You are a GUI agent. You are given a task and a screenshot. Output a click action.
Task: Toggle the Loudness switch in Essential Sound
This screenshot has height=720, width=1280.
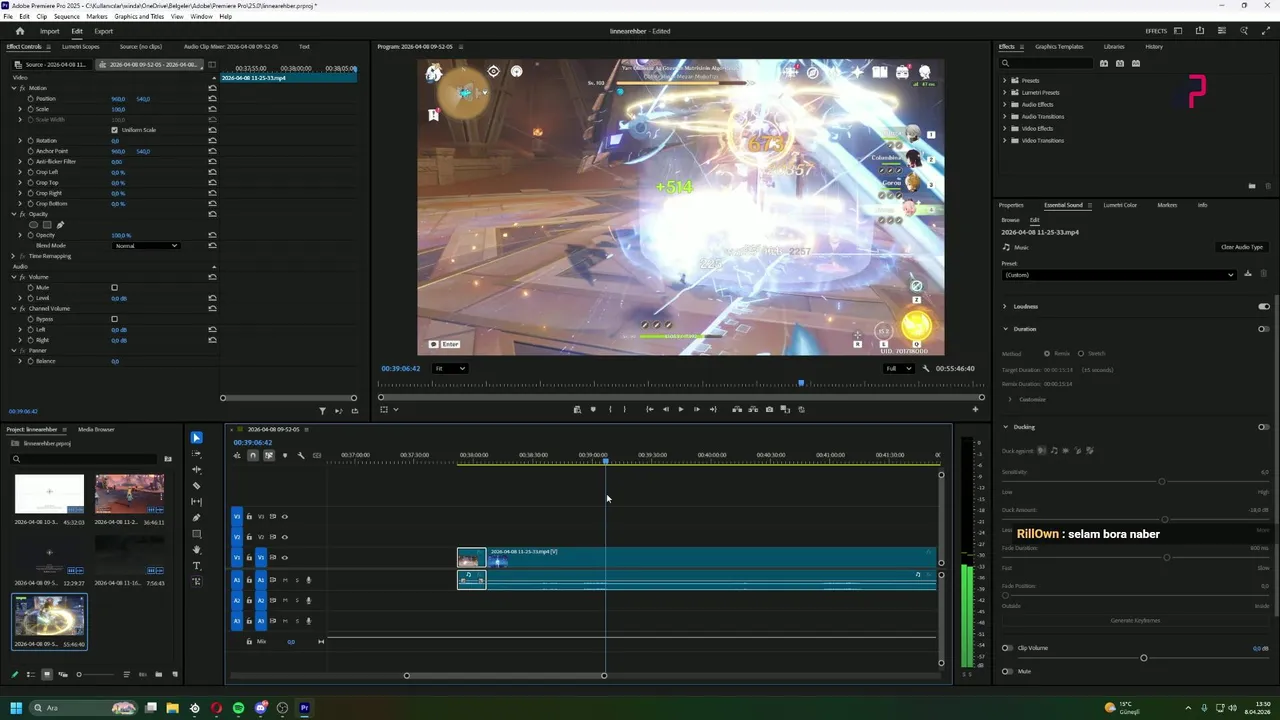point(1264,306)
